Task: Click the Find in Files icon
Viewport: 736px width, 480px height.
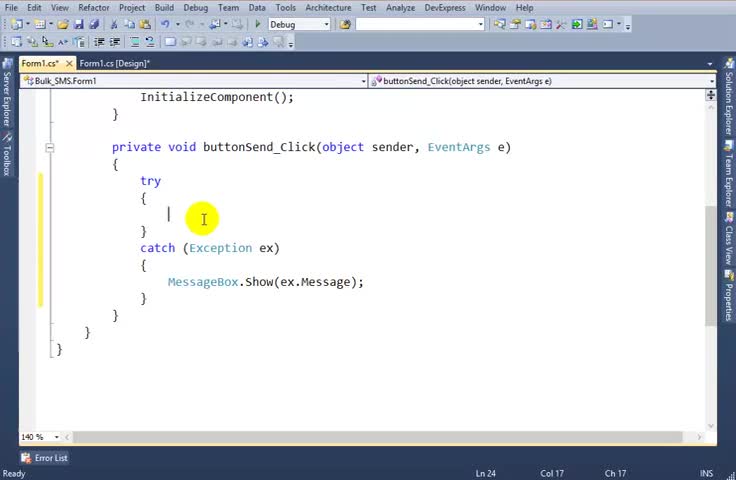Action: (345, 24)
